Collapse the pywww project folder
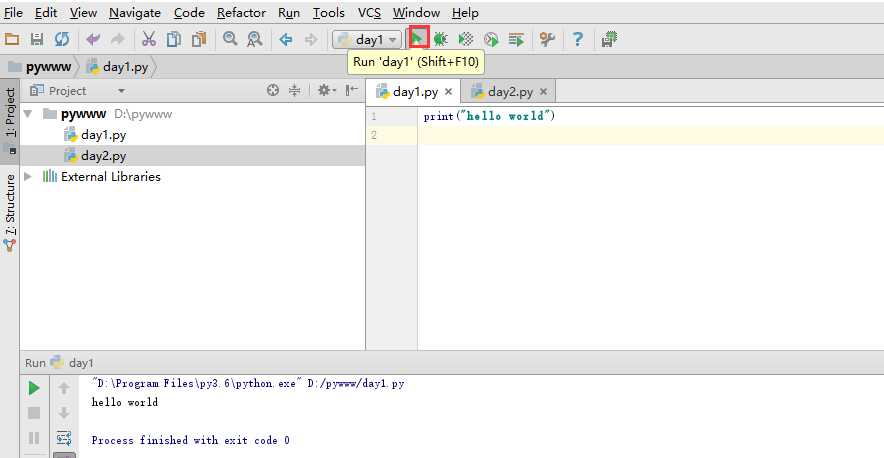The height and width of the screenshot is (458, 884). click(28, 114)
